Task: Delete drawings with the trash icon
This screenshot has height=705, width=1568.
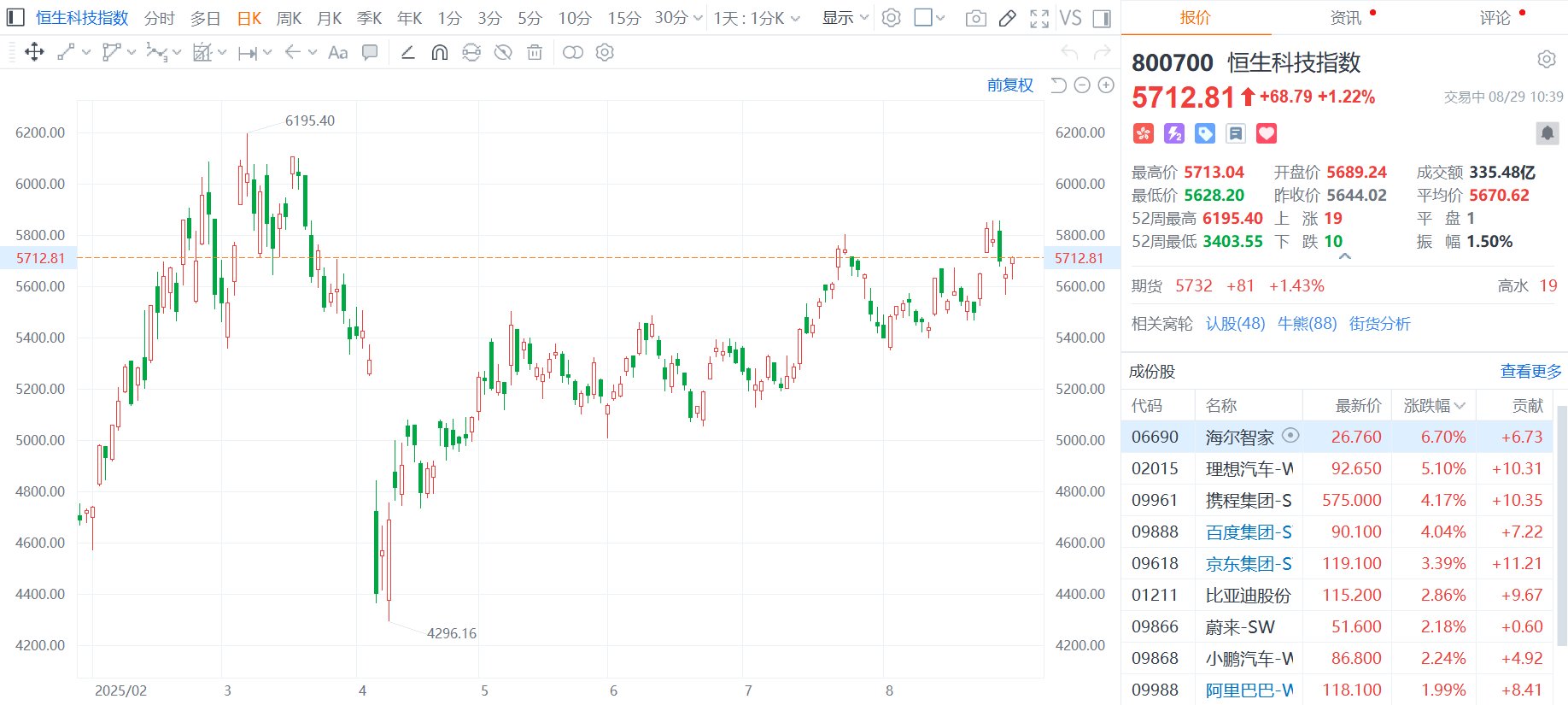Action: click(535, 53)
